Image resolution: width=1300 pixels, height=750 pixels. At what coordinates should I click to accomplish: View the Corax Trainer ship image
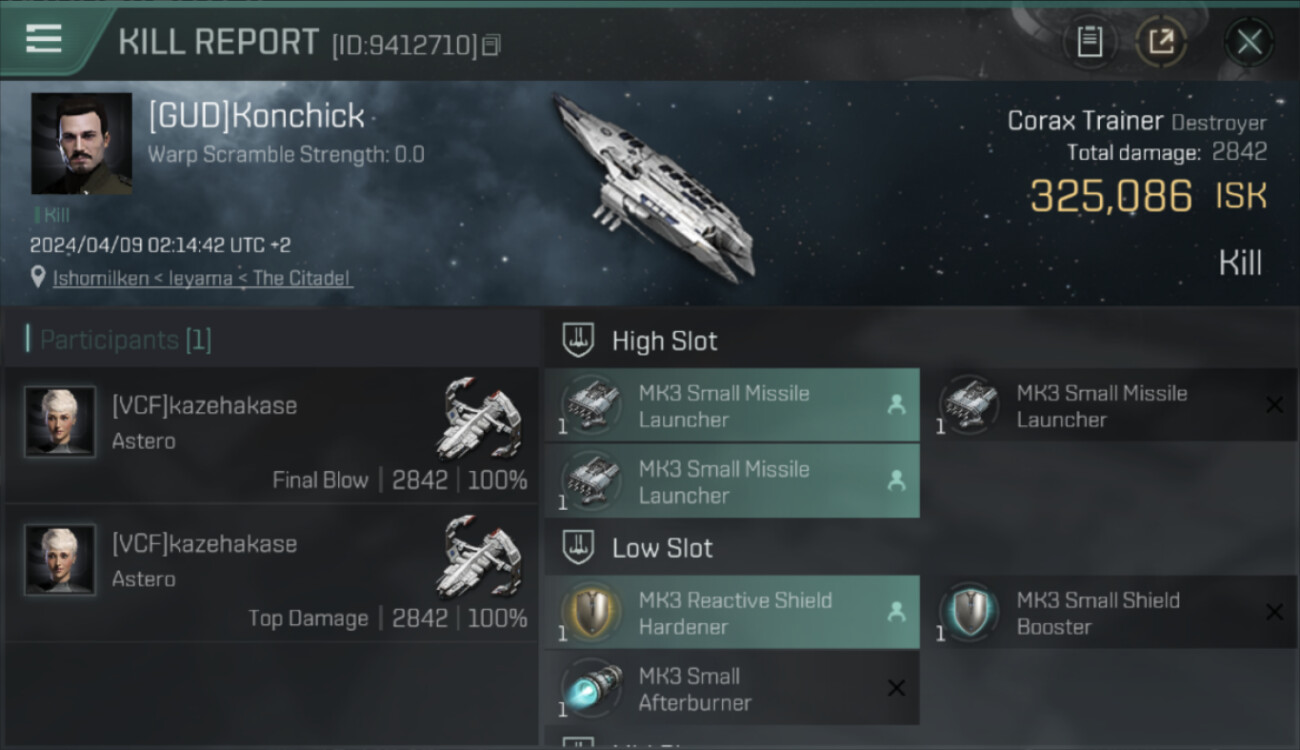click(655, 187)
